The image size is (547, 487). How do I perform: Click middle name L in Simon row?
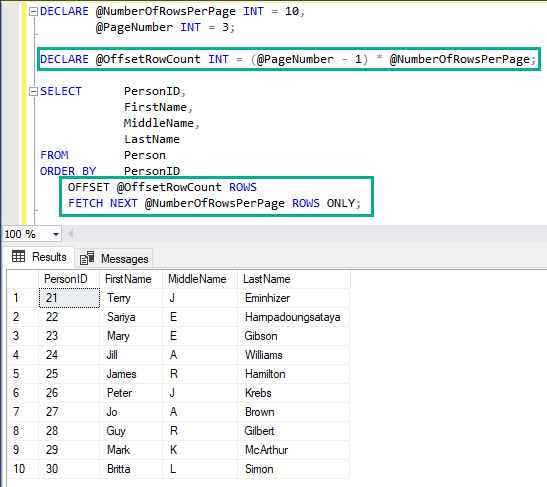[173, 469]
